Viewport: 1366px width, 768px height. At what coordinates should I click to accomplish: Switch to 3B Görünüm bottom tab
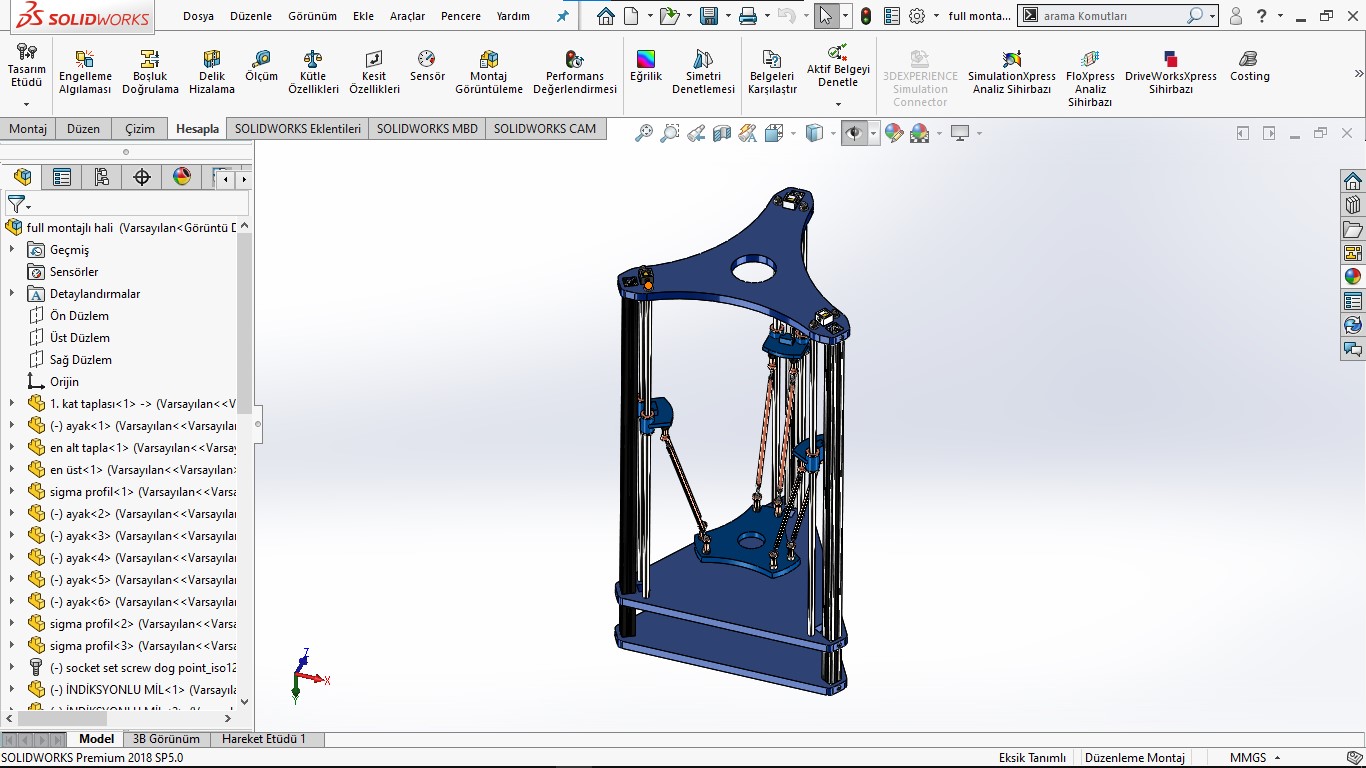[x=166, y=739]
